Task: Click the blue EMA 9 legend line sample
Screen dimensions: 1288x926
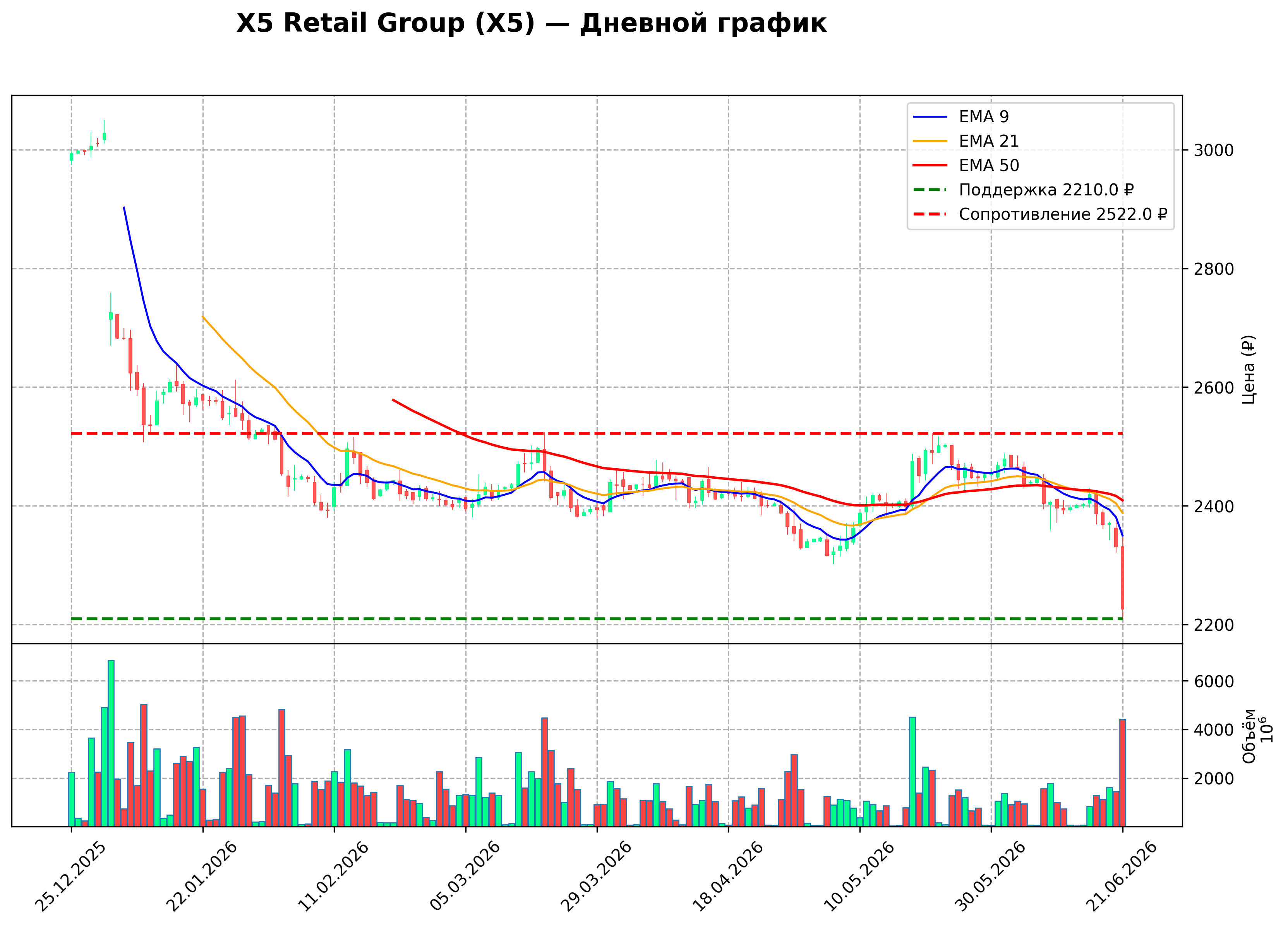Action: [x=930, y=117]
